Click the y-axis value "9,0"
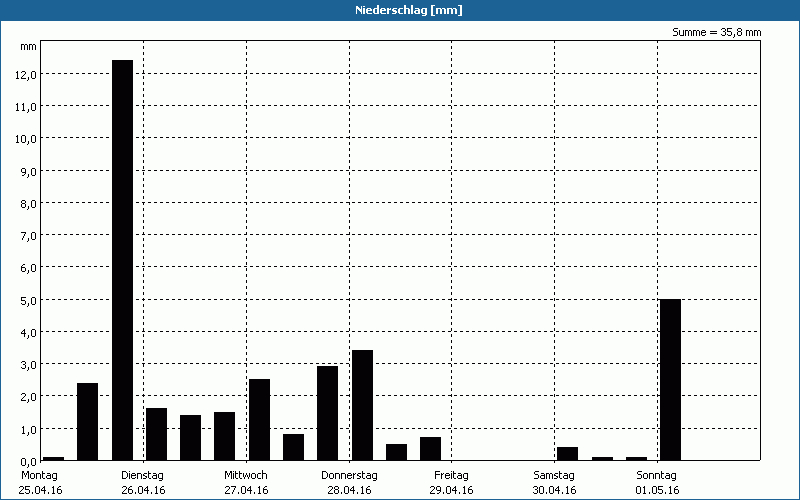Viewport: 800px width, 500px height. [x=29, y=171]
